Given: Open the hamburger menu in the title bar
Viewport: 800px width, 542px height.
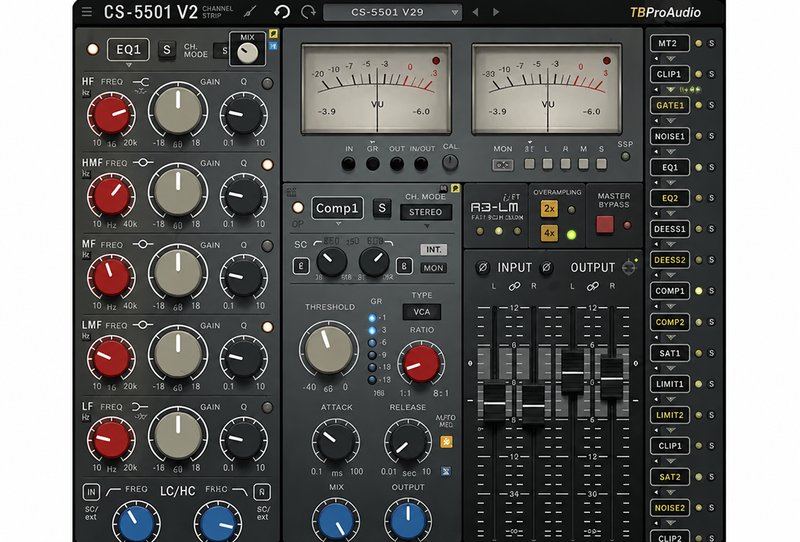Looking at the screenshot, I should (87, 12).
